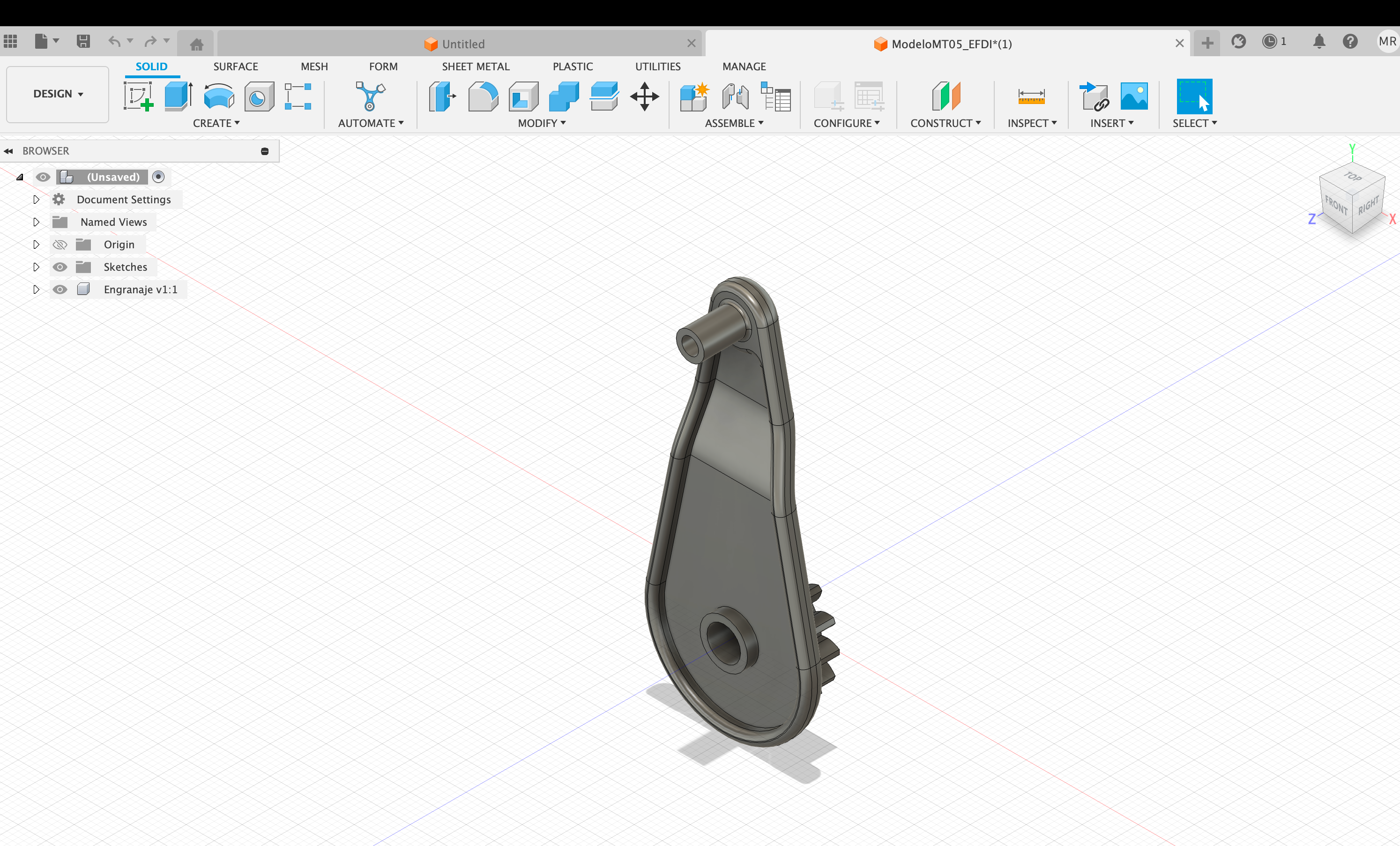The width and height of the screenshot is (1400, 846).
Task: Expand the Named Views node
Action: pyautogui.click(x=36, y=222)
